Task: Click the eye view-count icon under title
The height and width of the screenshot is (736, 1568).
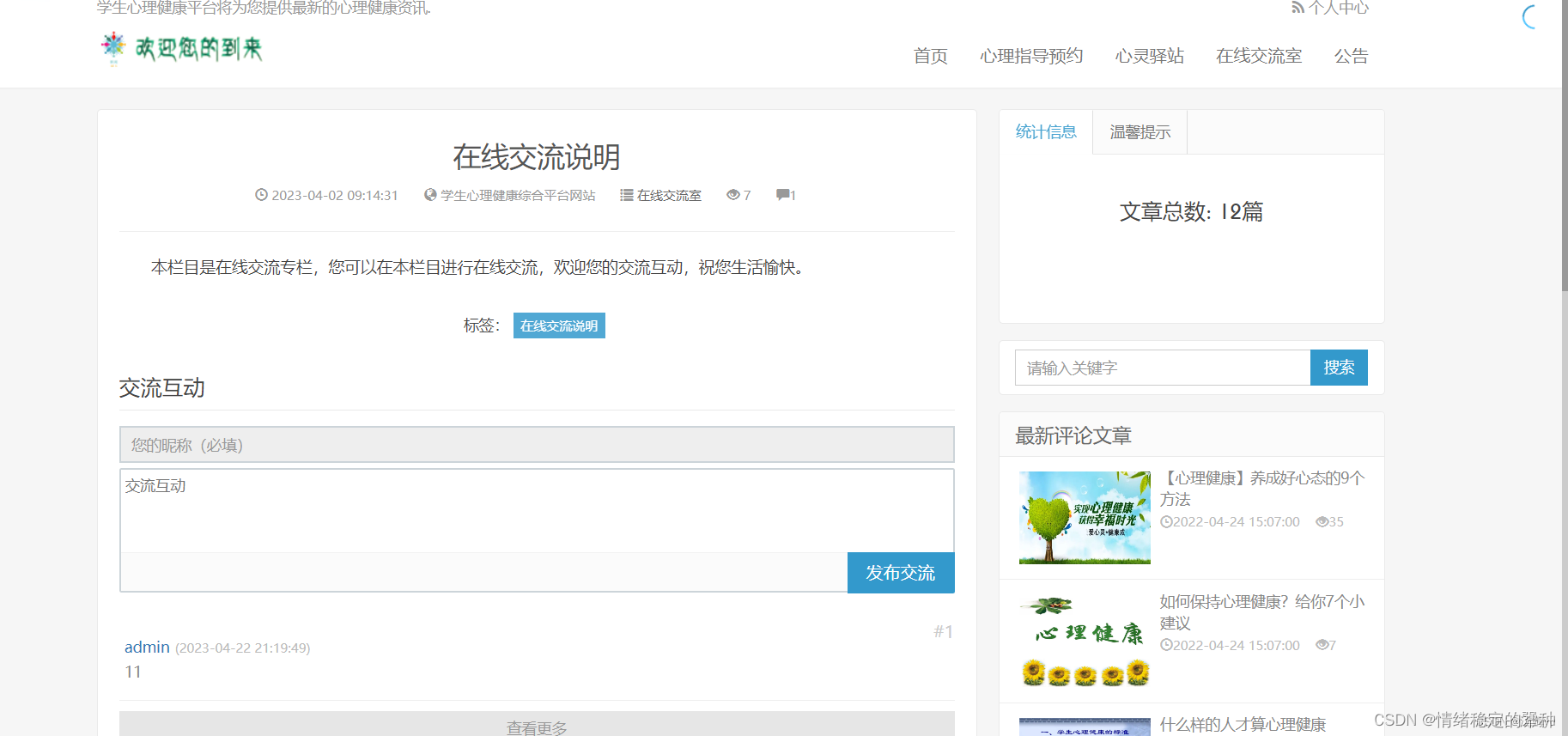Action: 732,195
